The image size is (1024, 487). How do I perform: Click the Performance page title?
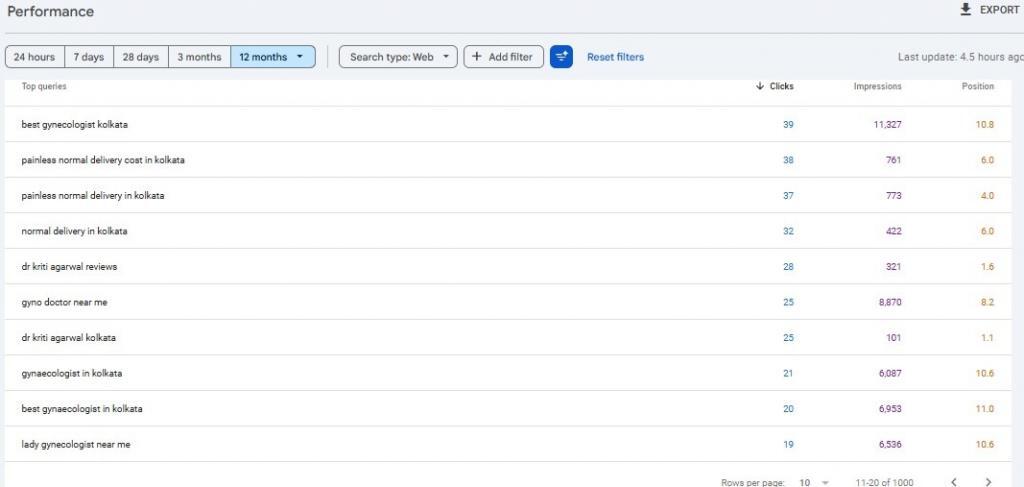click(x=50, y=11)
